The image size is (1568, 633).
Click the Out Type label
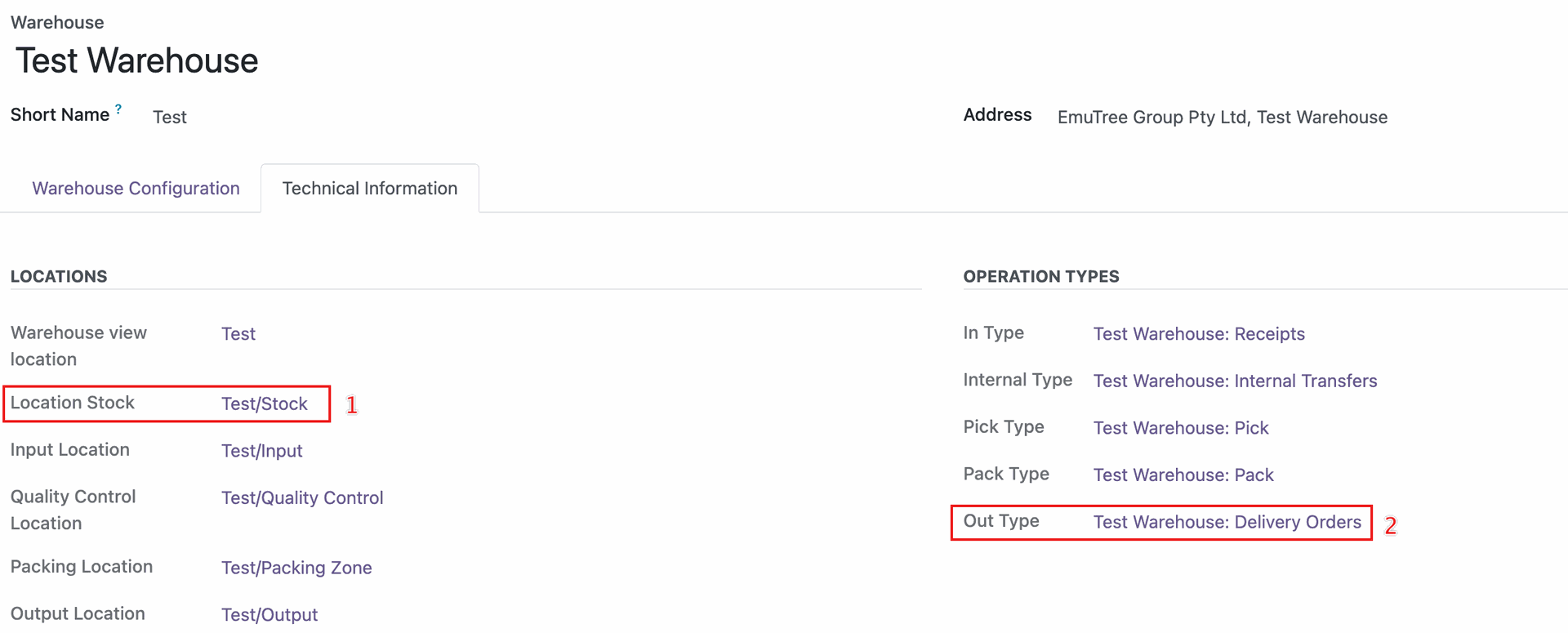(1001, 521)
